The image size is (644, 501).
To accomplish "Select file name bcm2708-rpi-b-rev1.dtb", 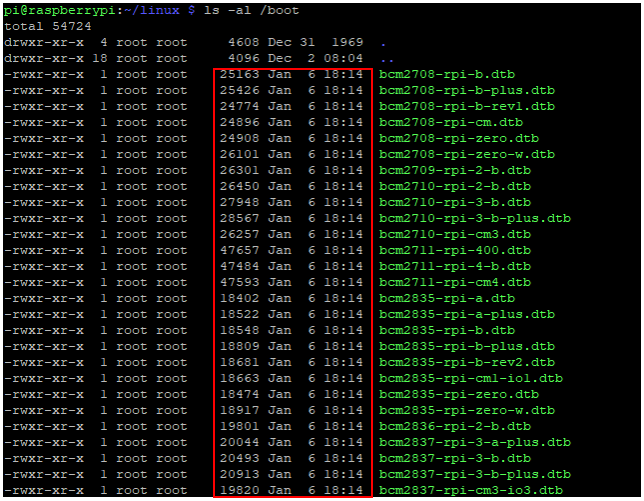I will point(467,106).
